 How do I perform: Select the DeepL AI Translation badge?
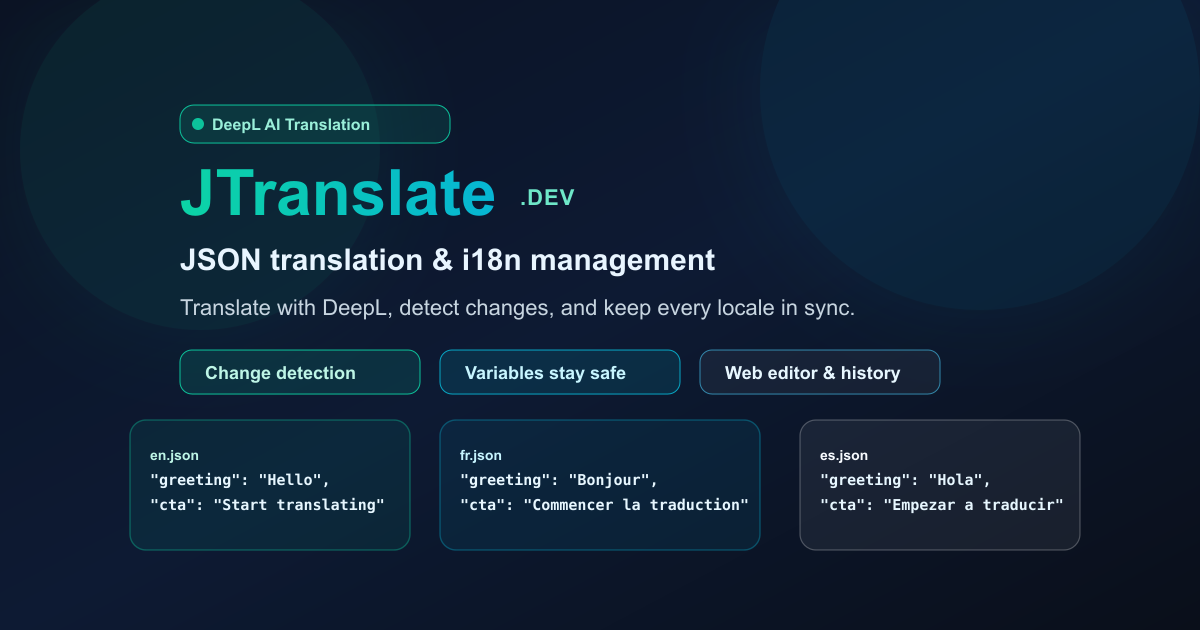(314, 123)
